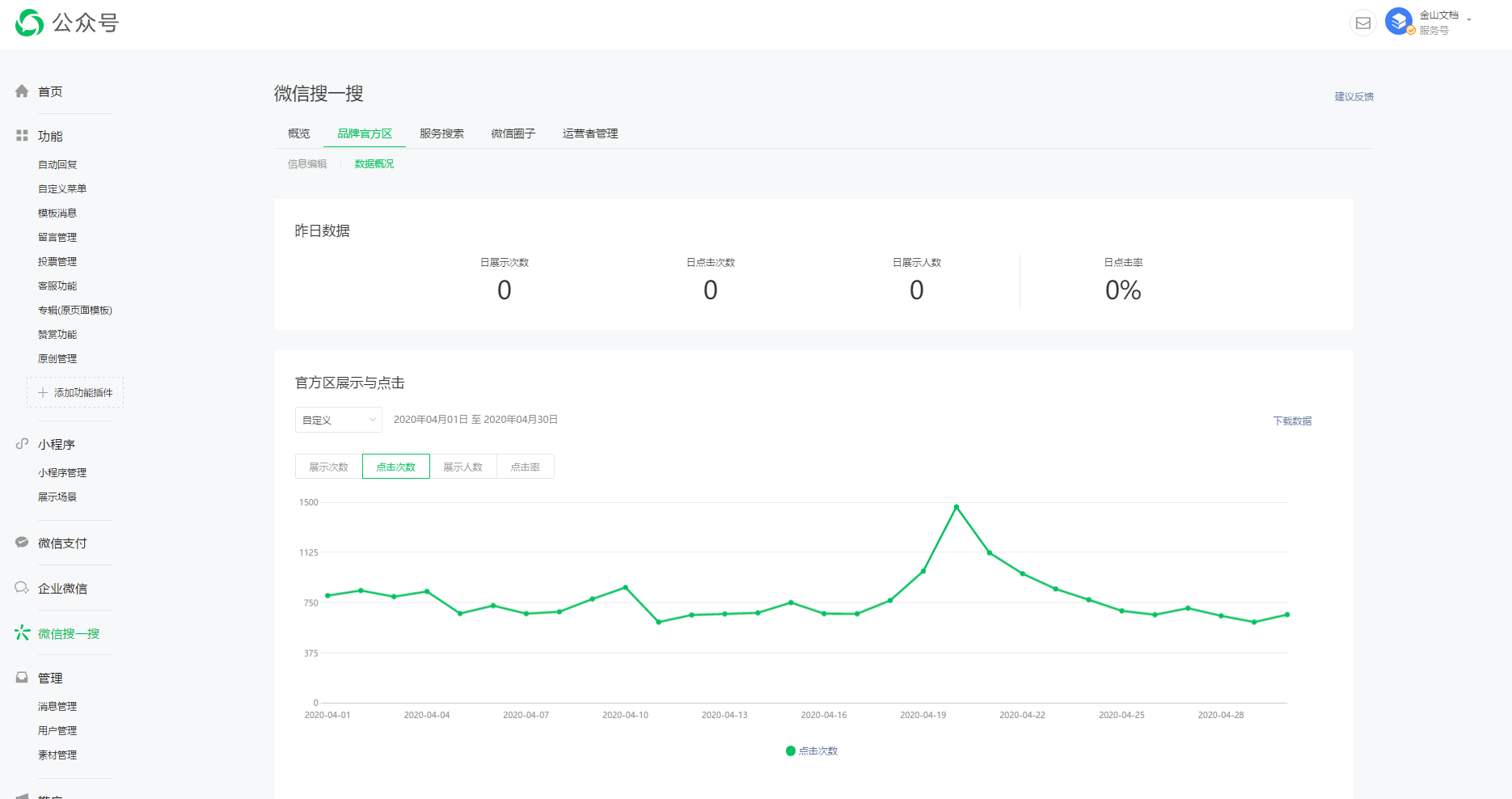Click the 微信搜一搜 star icon

coord(22,633)
